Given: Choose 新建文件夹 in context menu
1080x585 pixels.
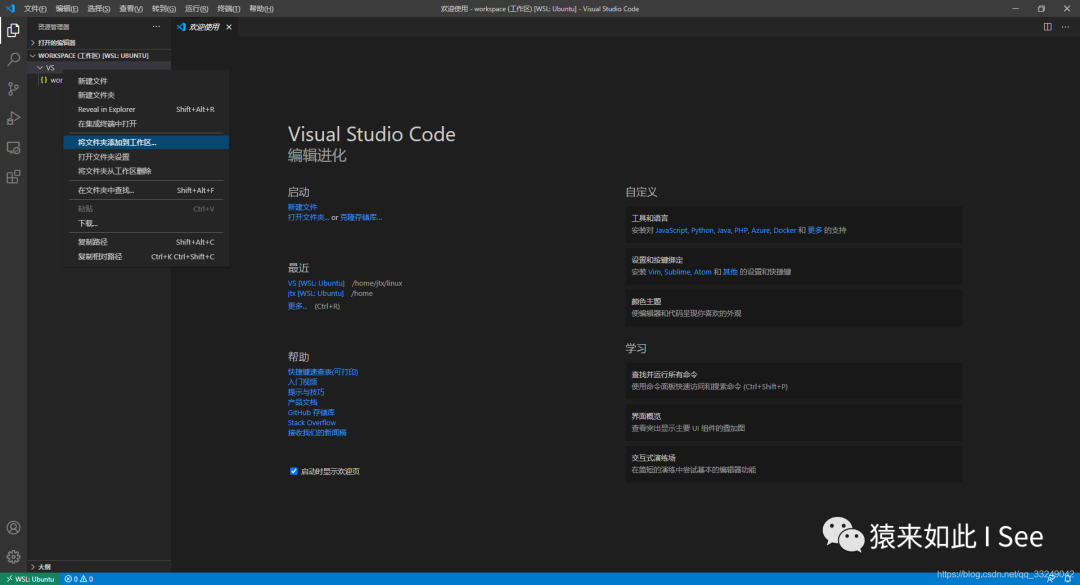Looking at the screenshot, I should click(x=146, y=95).
